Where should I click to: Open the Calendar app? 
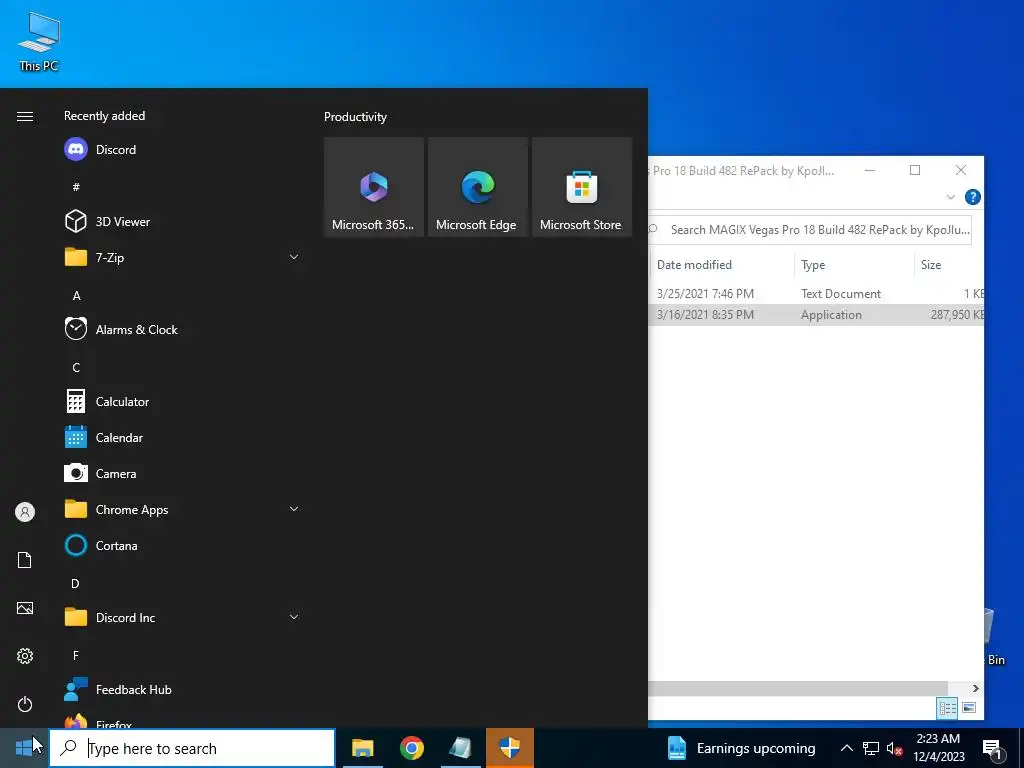[182, 438]
